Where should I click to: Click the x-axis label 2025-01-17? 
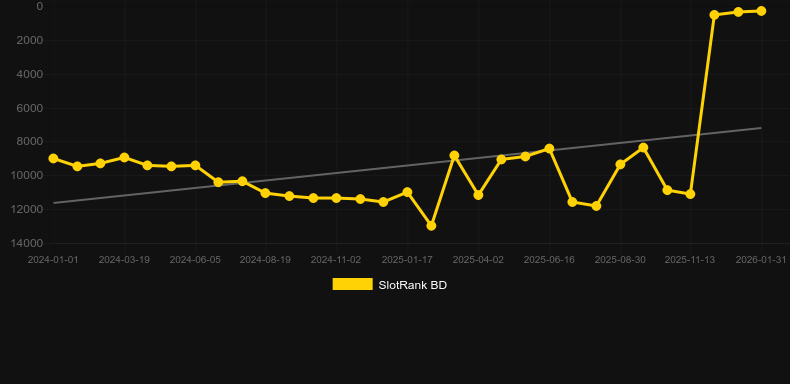click(x=407, y=260)
